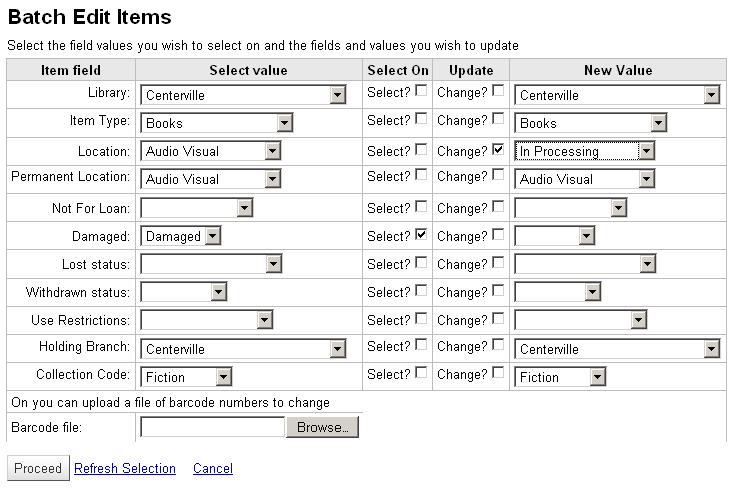
Task: Click inside Barcode file text field
Action: pyautogui.click(x=212, y=427)
